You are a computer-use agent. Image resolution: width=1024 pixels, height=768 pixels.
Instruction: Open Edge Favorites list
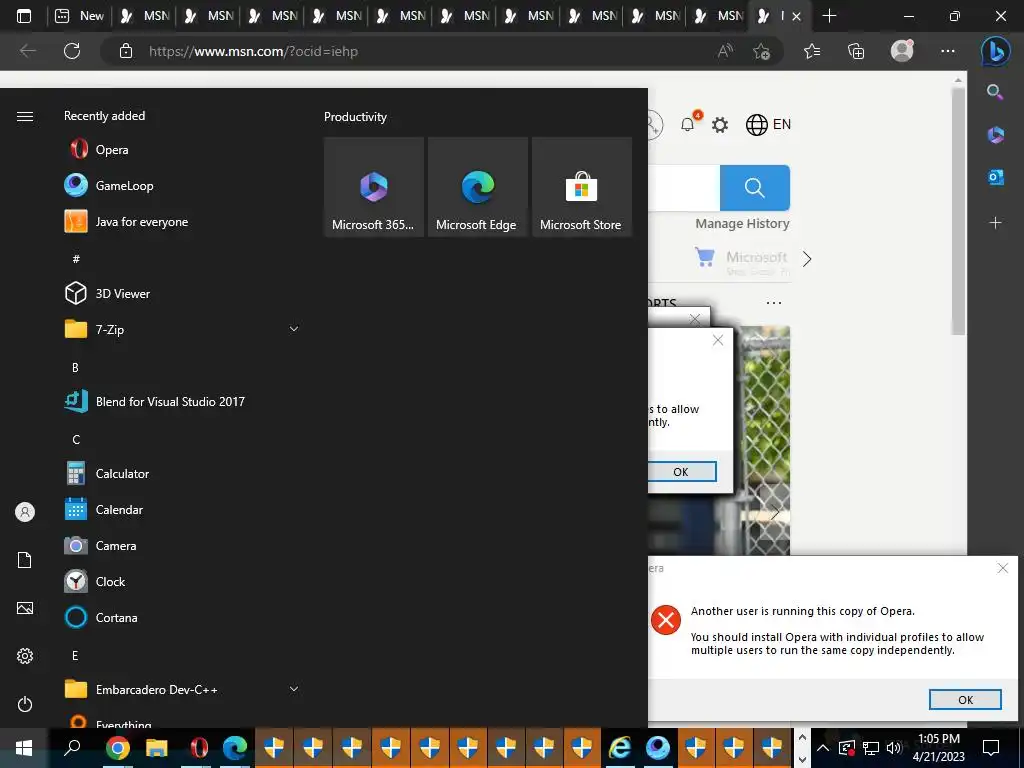[812, 51]
